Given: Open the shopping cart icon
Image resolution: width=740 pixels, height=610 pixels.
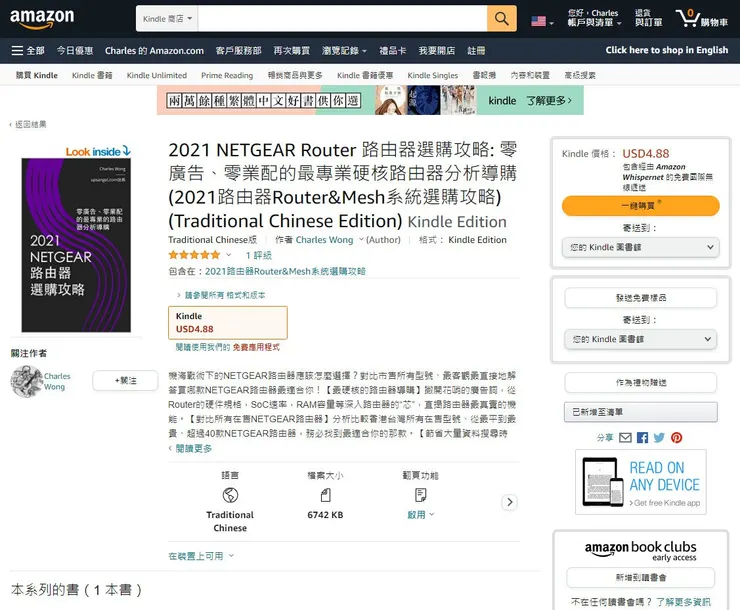Looking at the screenshot, I should coord(701,18).
